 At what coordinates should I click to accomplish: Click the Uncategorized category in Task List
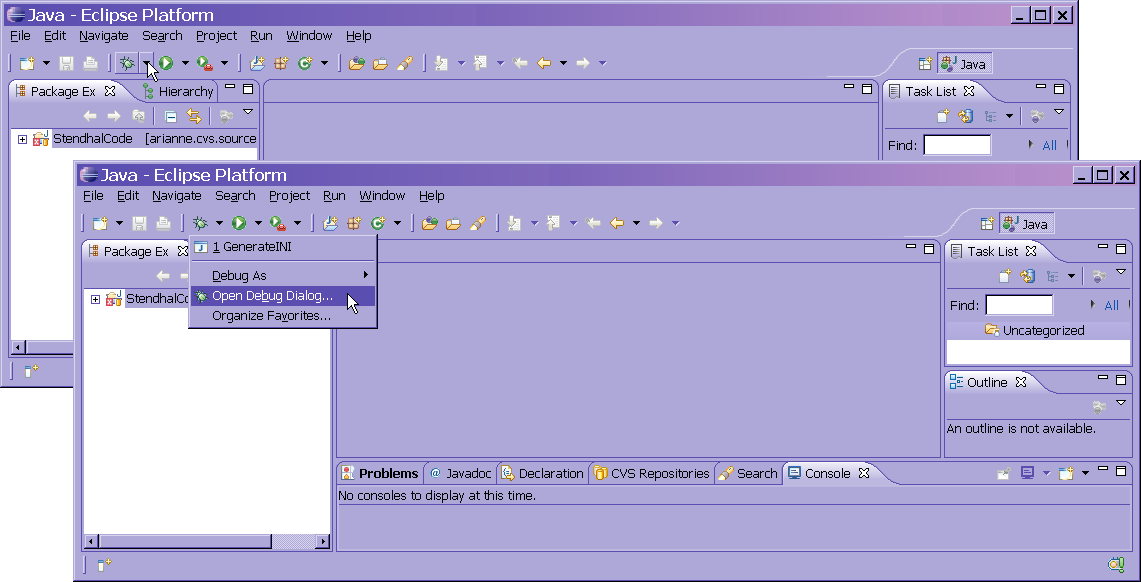[x=1043, y=330]
